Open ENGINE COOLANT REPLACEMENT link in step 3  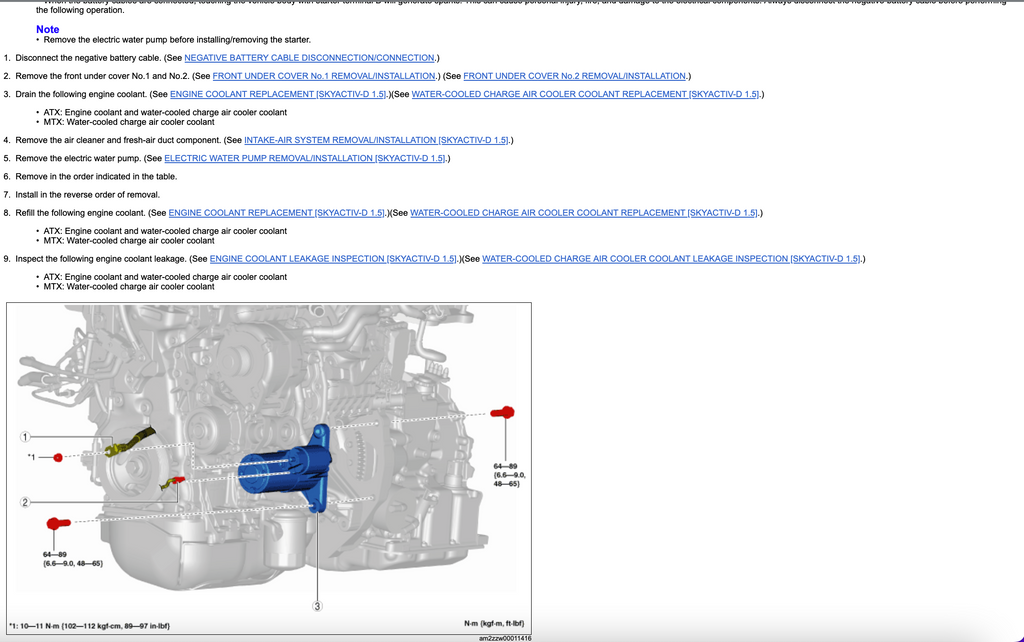click(x=278, y=94)
